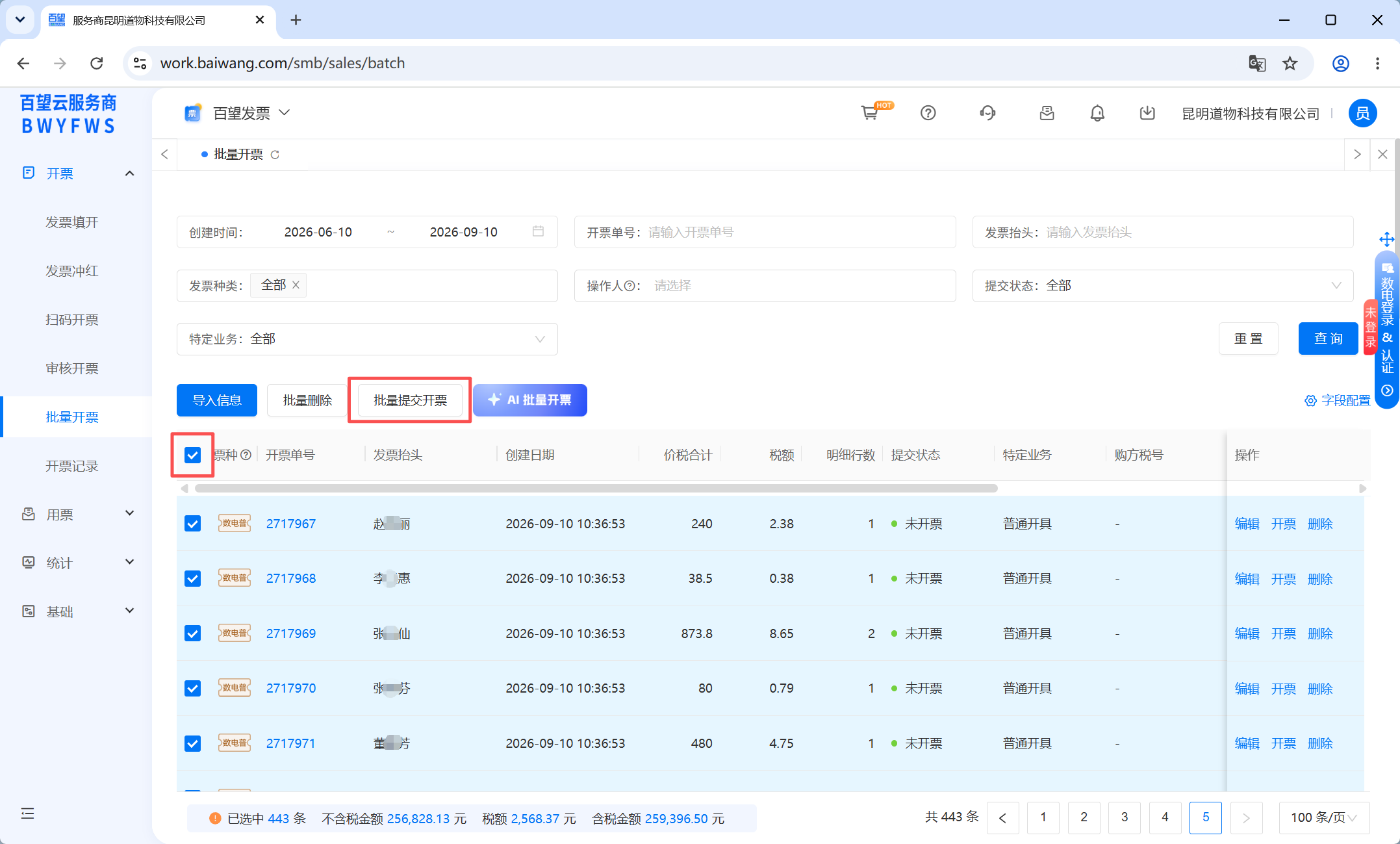Open notifications bell icon
This screenshot has width=1400, height=844.
[x=1097, y=113]
